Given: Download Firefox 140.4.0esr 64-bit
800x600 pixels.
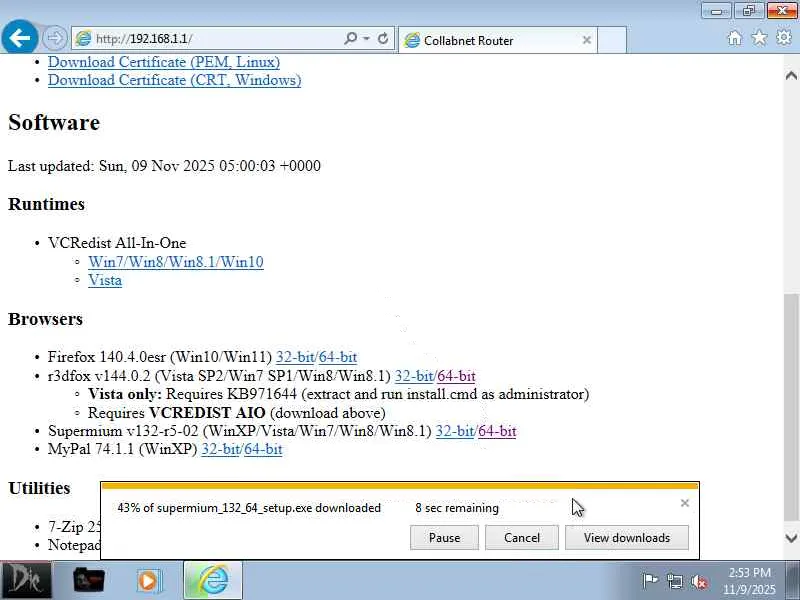Looking at the screenshot, I should 338,357.
